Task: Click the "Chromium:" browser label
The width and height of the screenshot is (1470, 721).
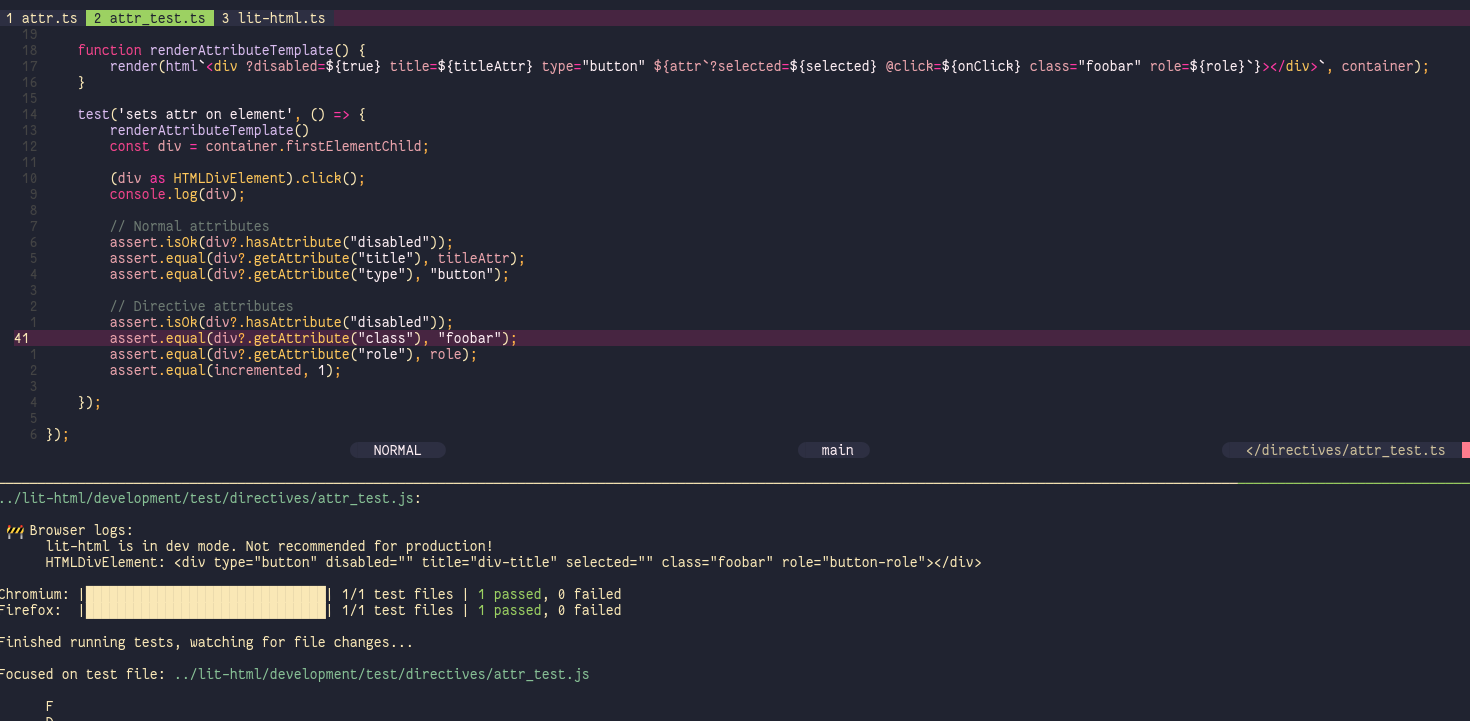Action: pyautogui.click(x=34, y=594)
